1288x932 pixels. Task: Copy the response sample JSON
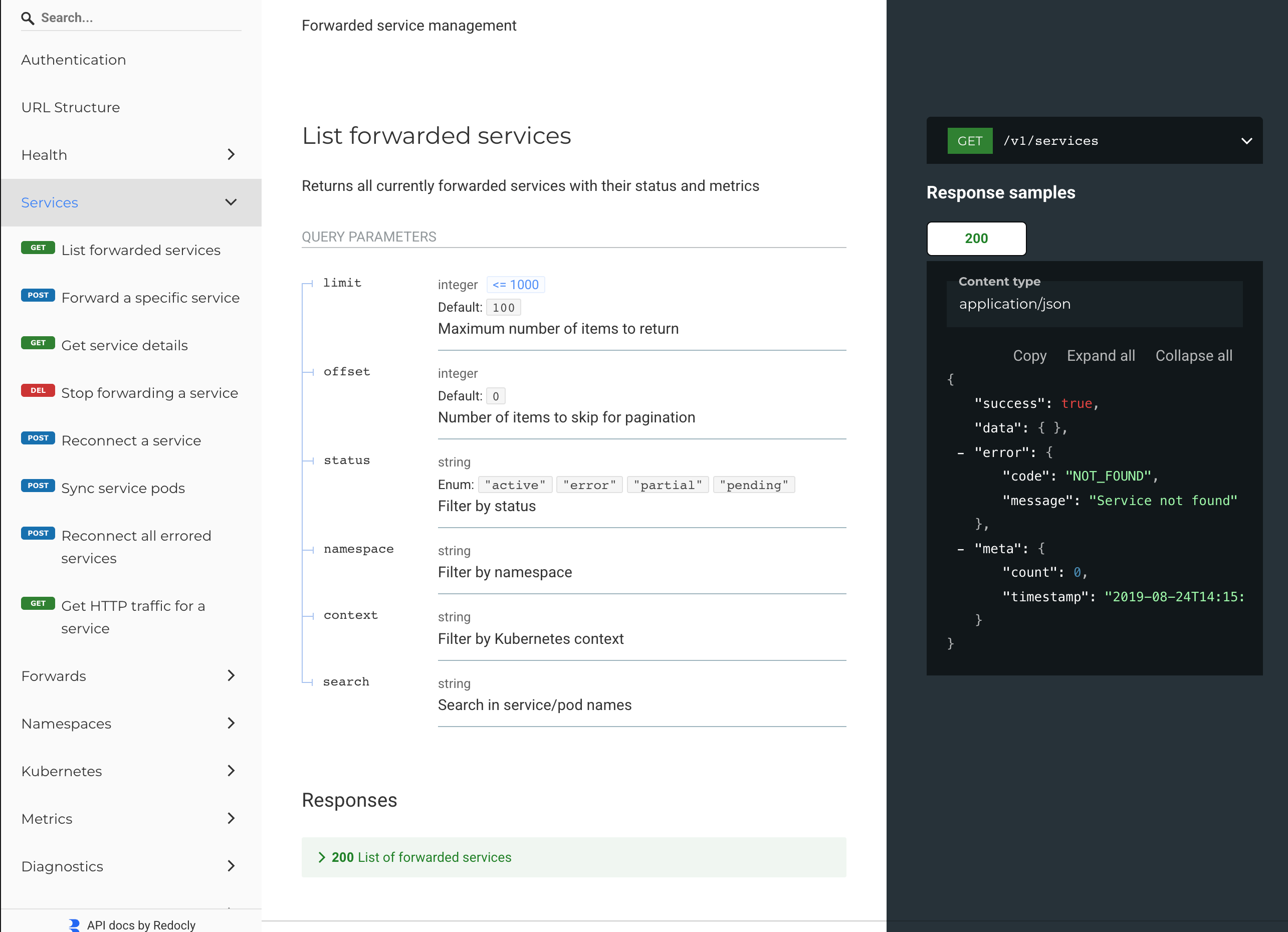tap(1029, 355)
